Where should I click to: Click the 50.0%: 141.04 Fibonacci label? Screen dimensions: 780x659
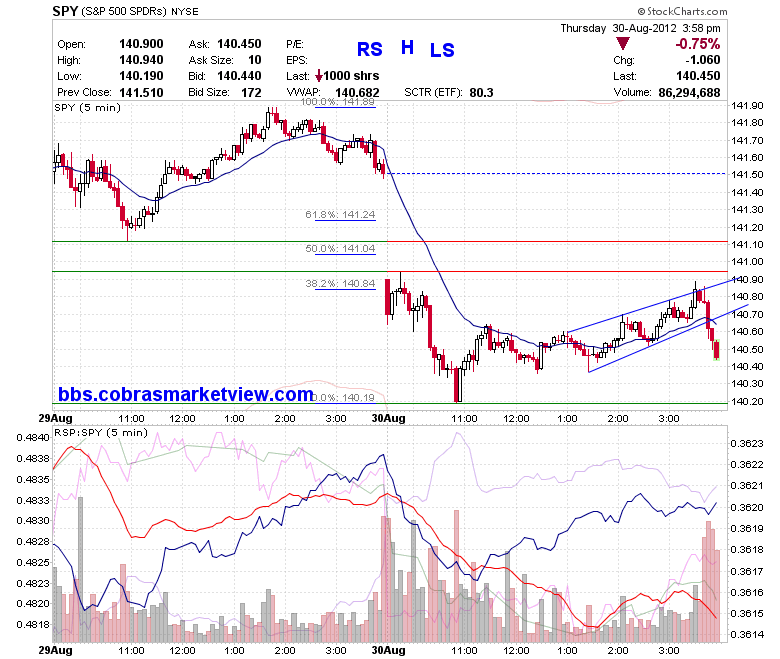[340, 248]
